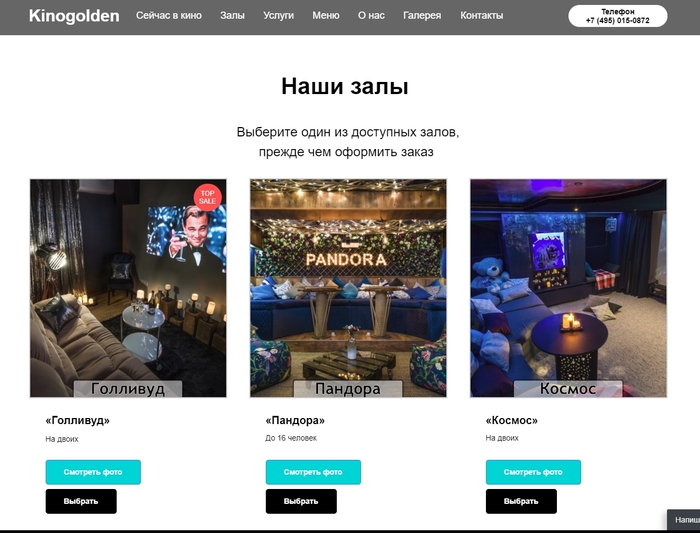Click the Телефон number button
This screenshot has height=533, width=700.
coord(618,16)
